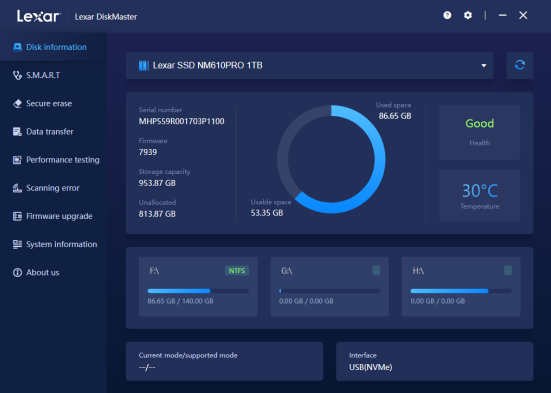Minimize the DiskMaster window
This screenshot has width=551, height=393.
503,15
